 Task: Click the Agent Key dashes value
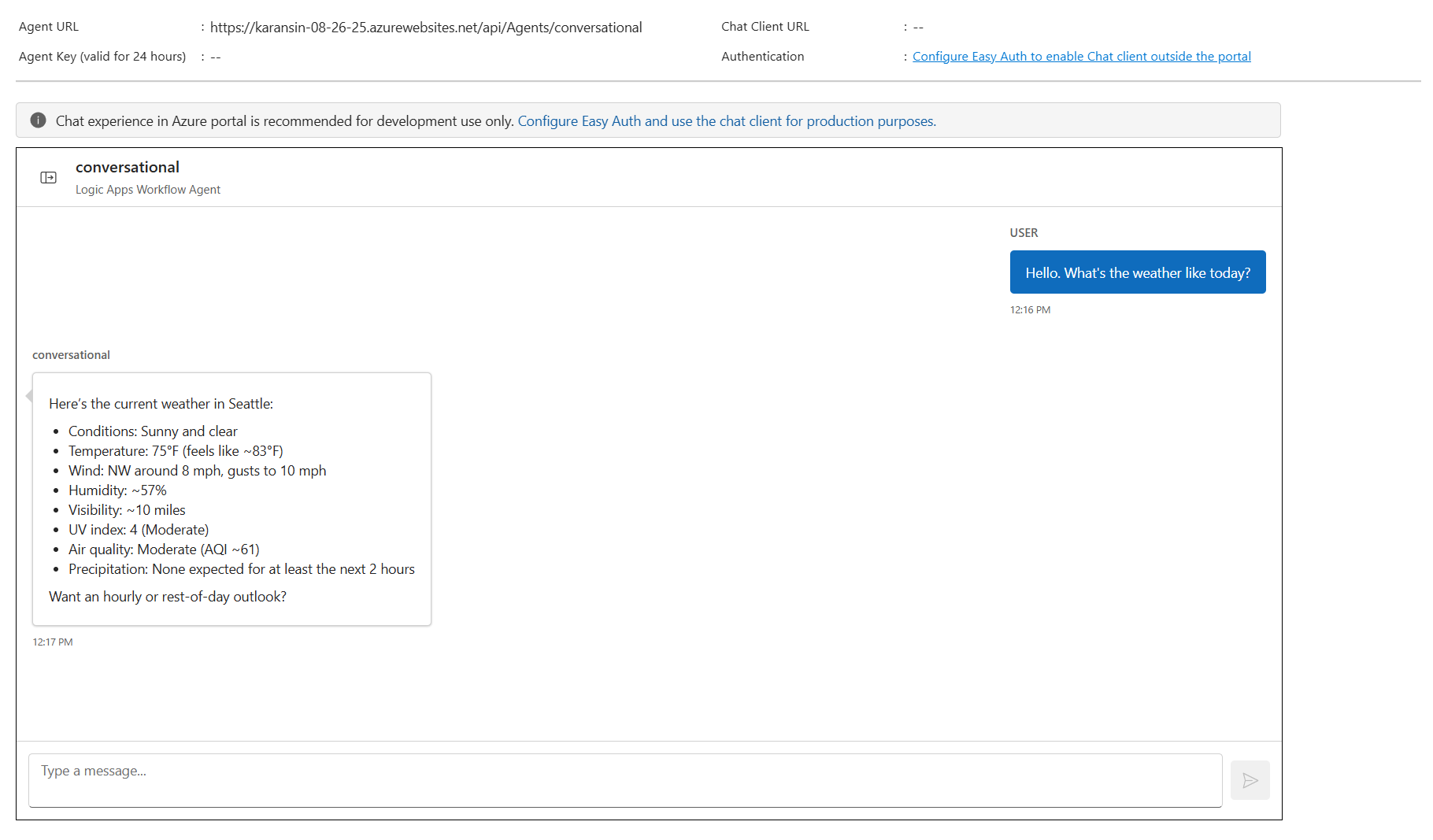tap(214, 56)
